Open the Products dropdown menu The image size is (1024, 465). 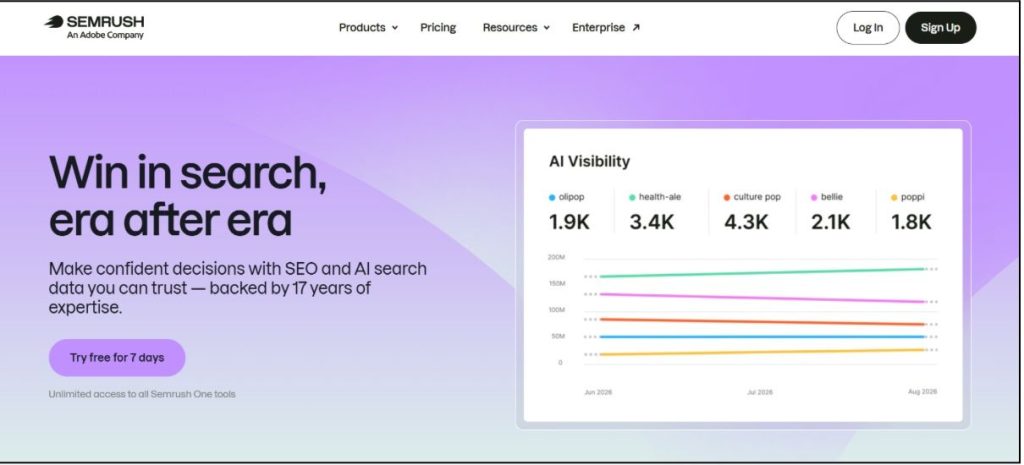pyautogui.click(x=368, y=27)
